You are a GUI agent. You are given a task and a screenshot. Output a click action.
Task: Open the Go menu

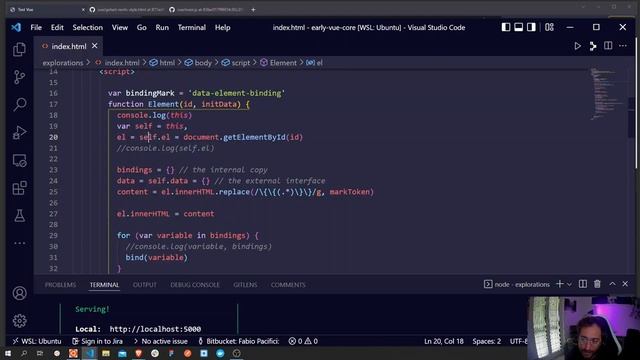tap(142, 27)
